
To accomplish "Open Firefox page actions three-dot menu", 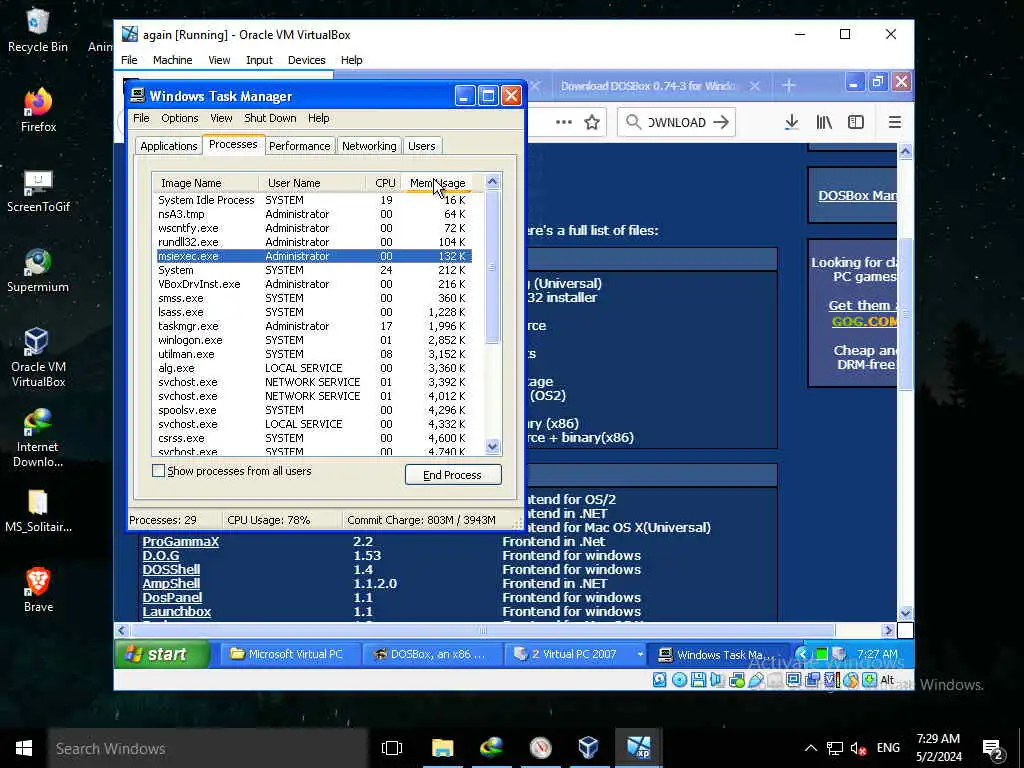I will click(x=564, y=122).
